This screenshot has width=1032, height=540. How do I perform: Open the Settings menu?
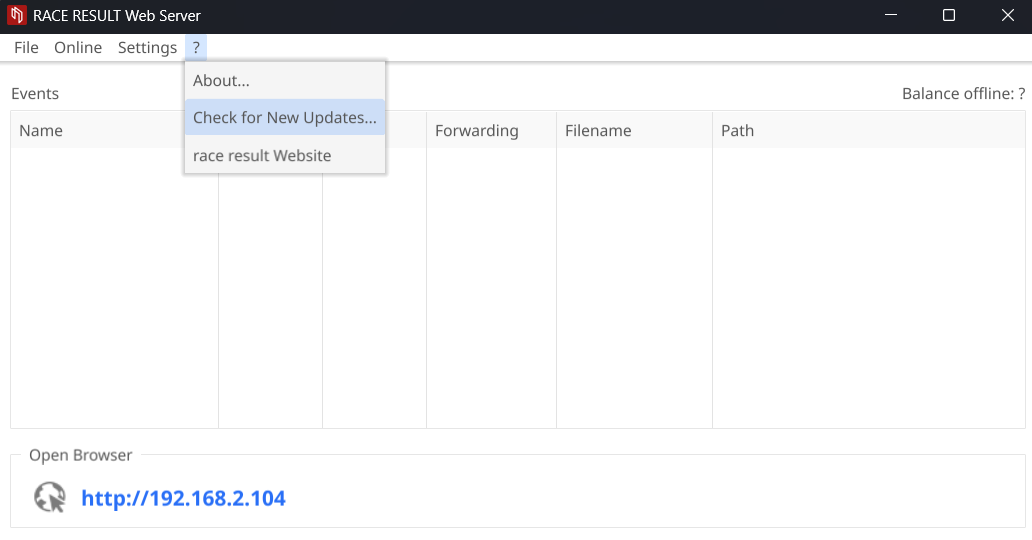tap(147, 48)
